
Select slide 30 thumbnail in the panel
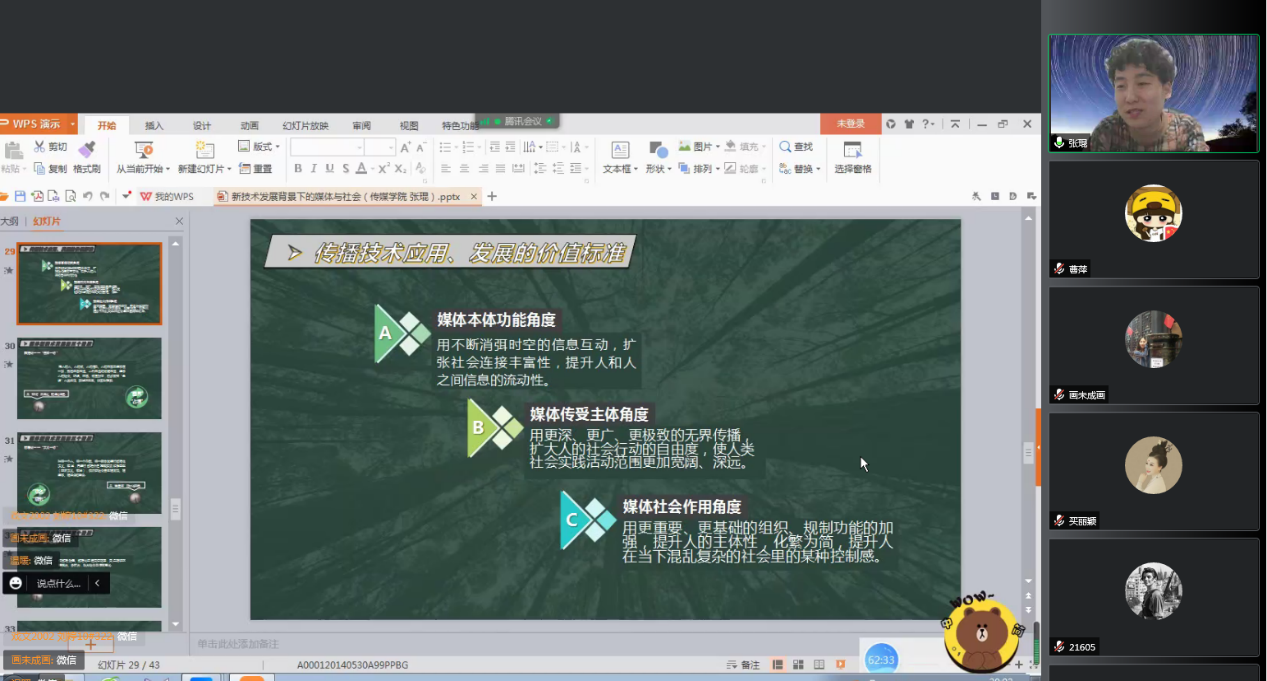[89, 378]
